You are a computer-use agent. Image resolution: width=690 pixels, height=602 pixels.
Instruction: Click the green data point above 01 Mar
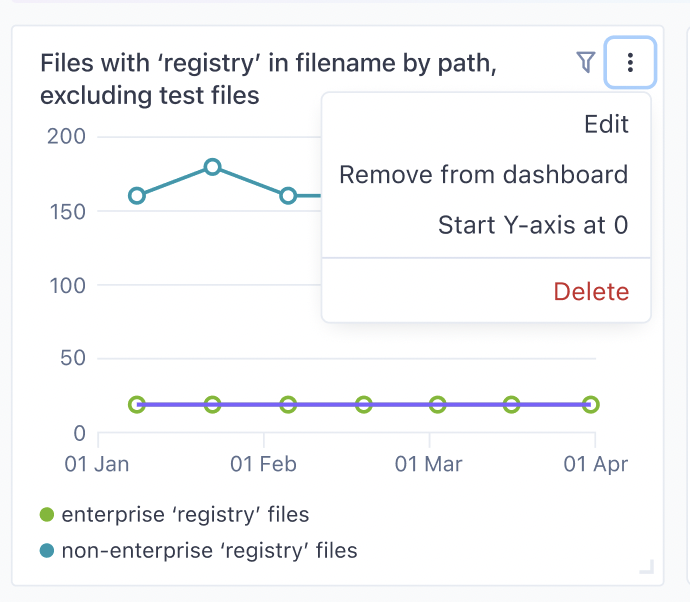coord(438,405)
